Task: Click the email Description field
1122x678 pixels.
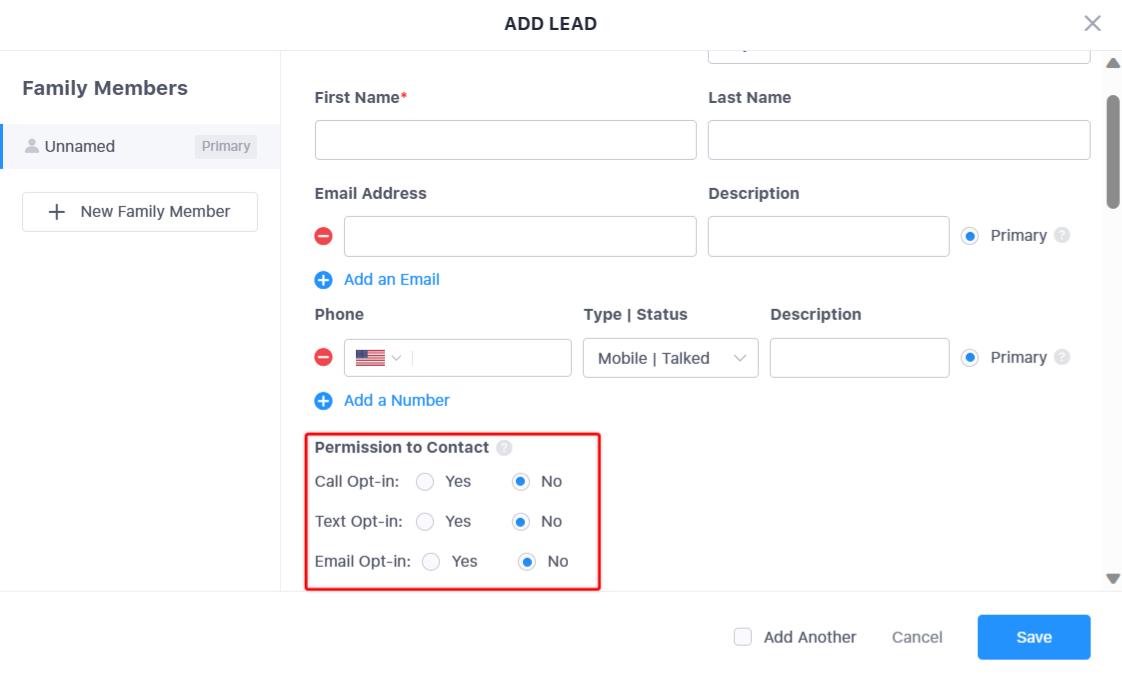Action: coord(829,236)
